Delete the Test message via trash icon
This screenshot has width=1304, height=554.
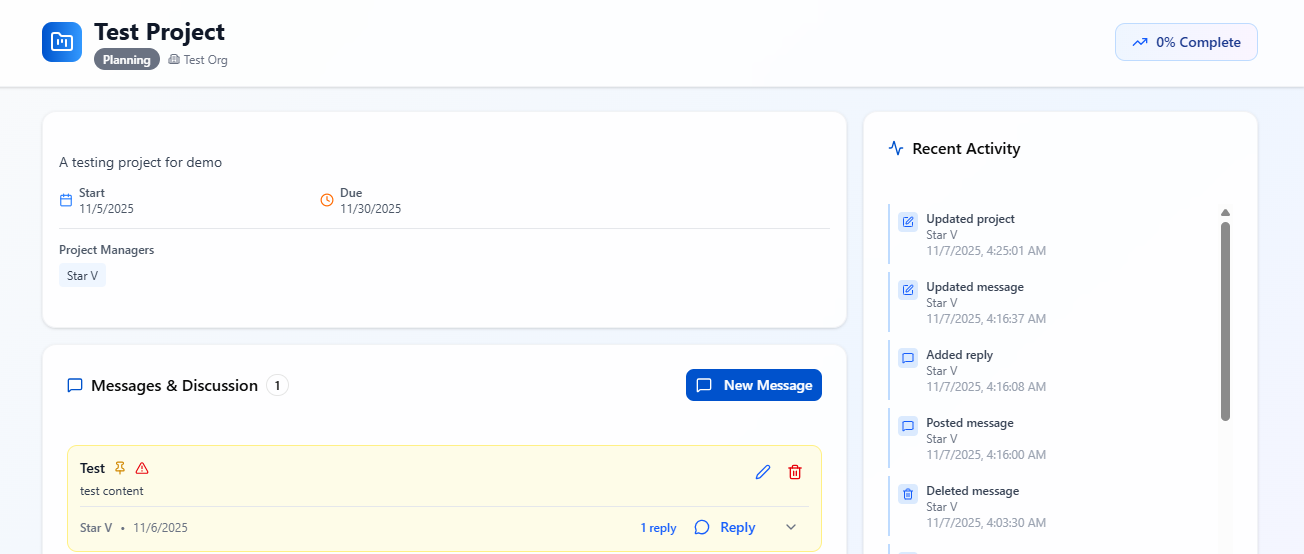pos(795,472)
